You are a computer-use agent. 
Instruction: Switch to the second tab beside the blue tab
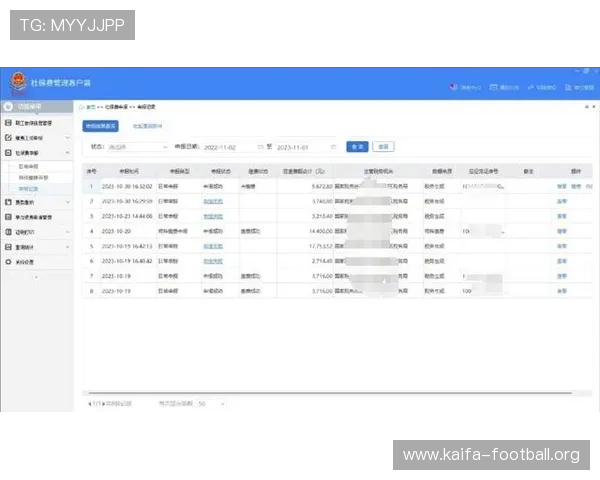click(x=147, y=126)
